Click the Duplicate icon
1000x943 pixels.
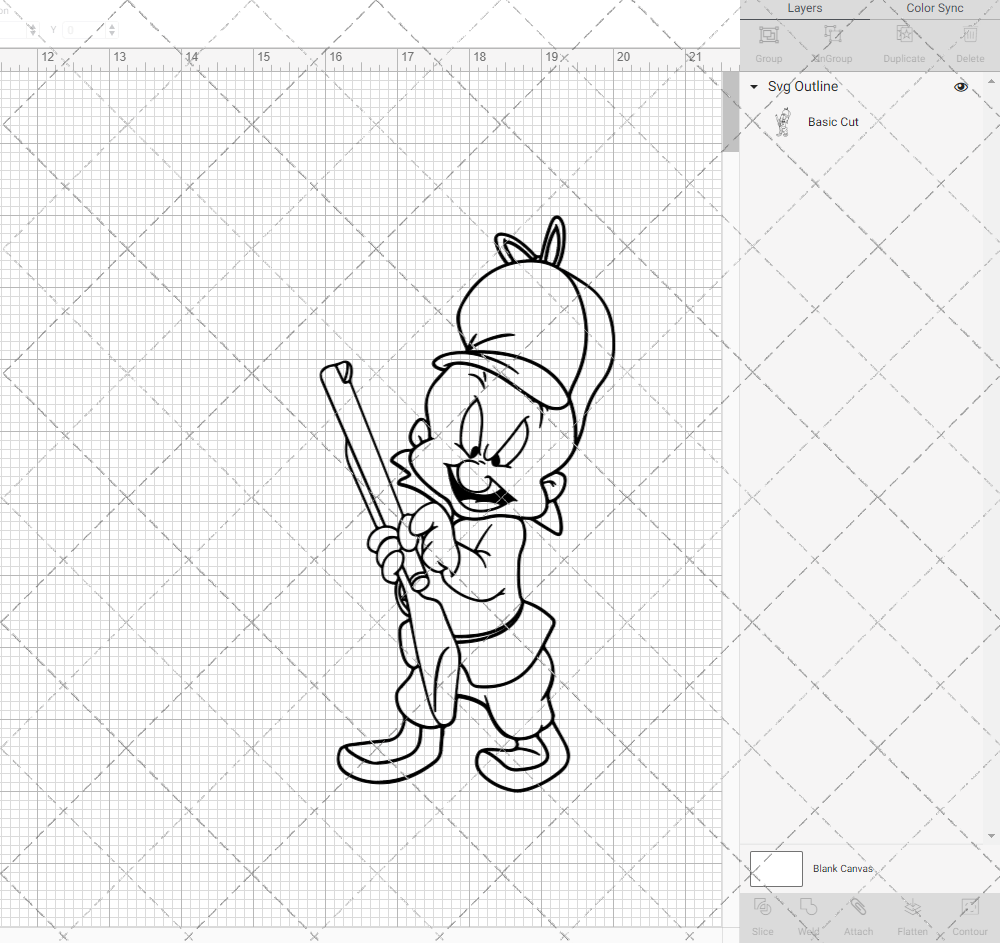tap(904, 34)
